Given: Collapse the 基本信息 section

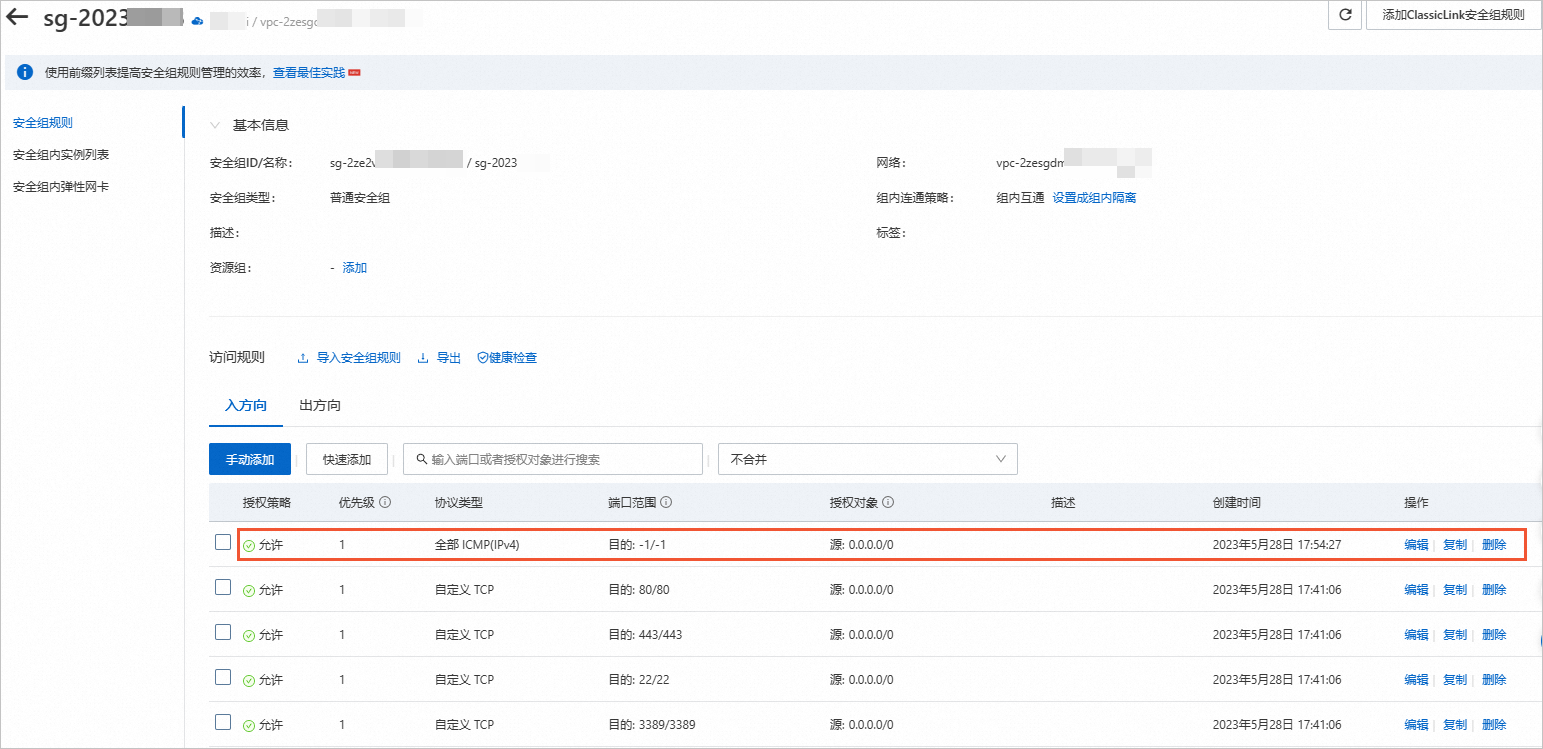Looking at the screenshot, I should coord(215,126).
